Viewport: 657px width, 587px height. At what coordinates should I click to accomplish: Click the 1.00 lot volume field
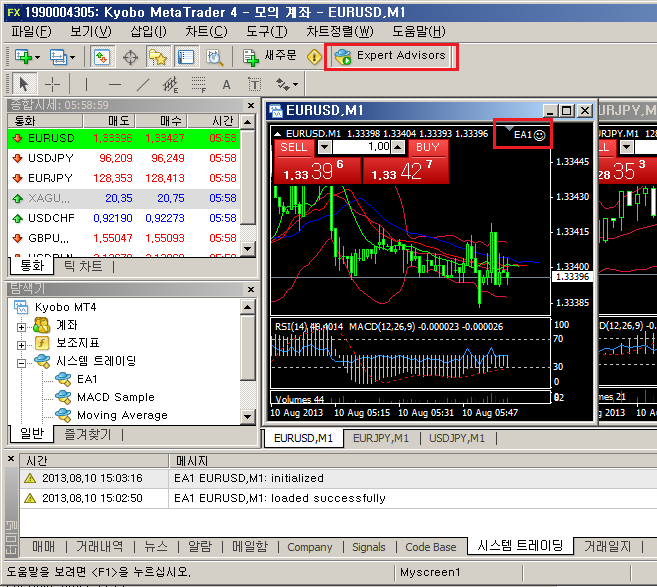tap(362, 147)
